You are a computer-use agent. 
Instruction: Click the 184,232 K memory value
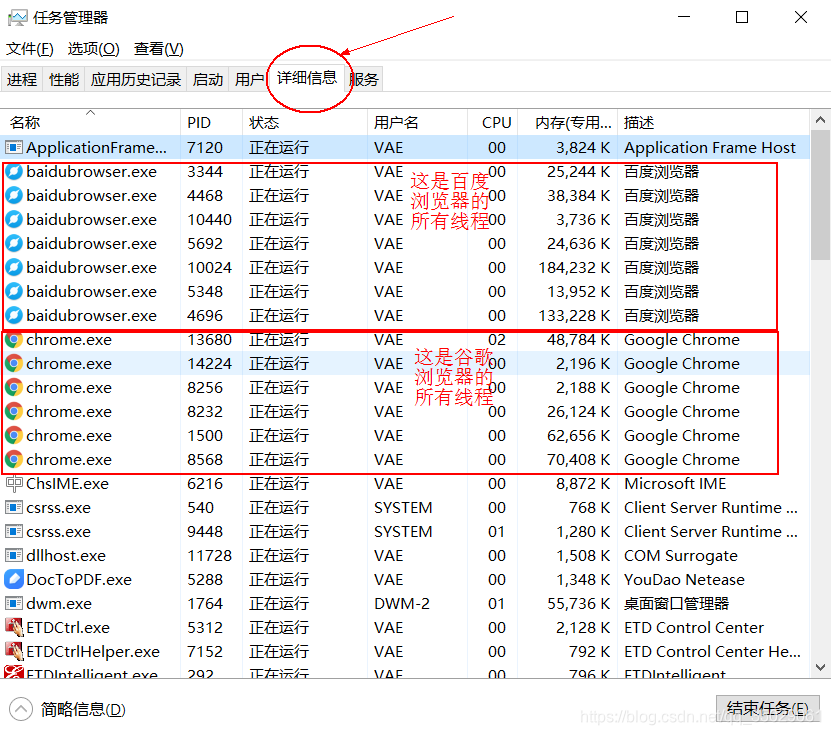pos(574,268)
